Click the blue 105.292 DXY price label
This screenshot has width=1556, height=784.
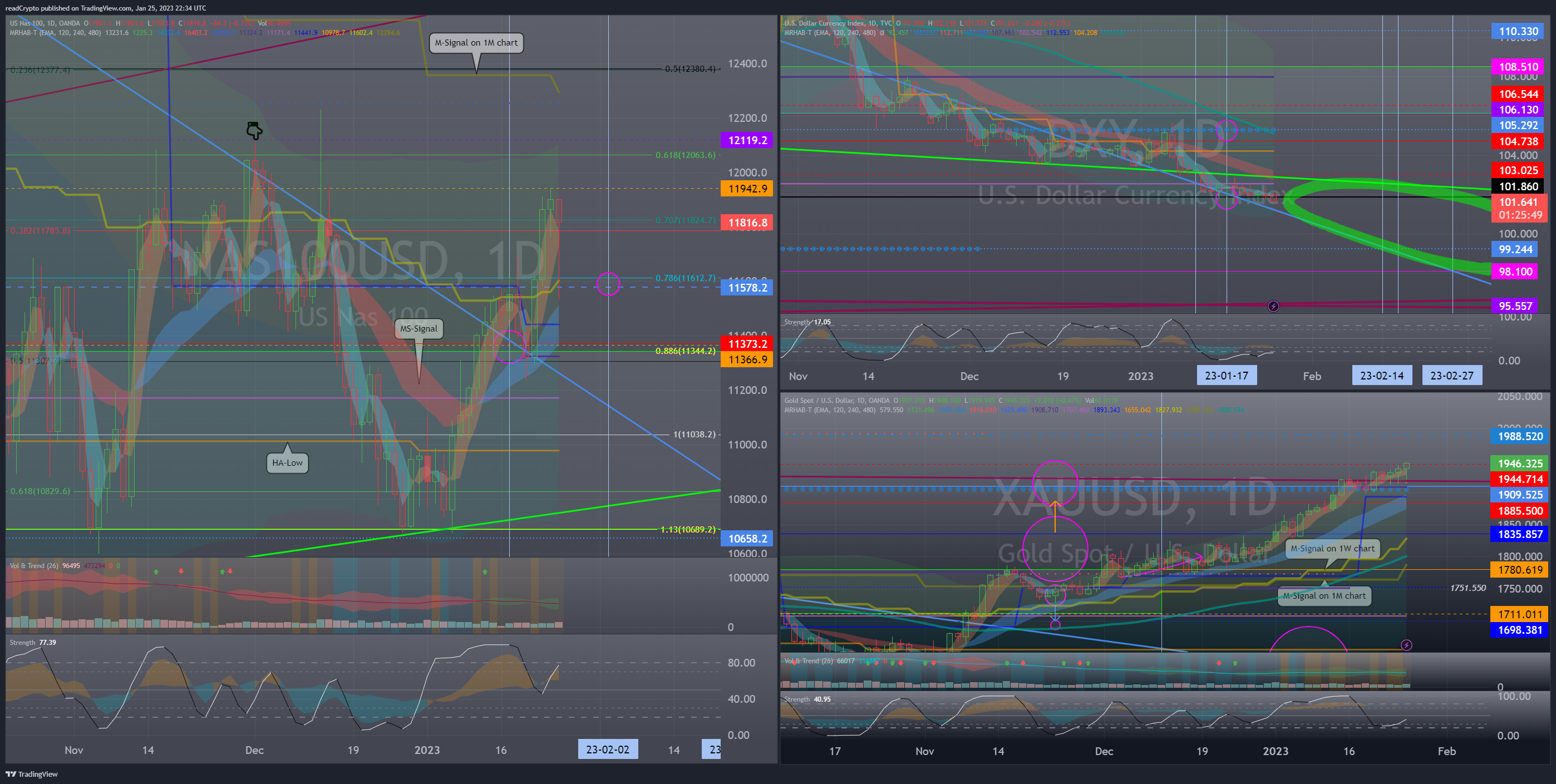click(1518, 125)
